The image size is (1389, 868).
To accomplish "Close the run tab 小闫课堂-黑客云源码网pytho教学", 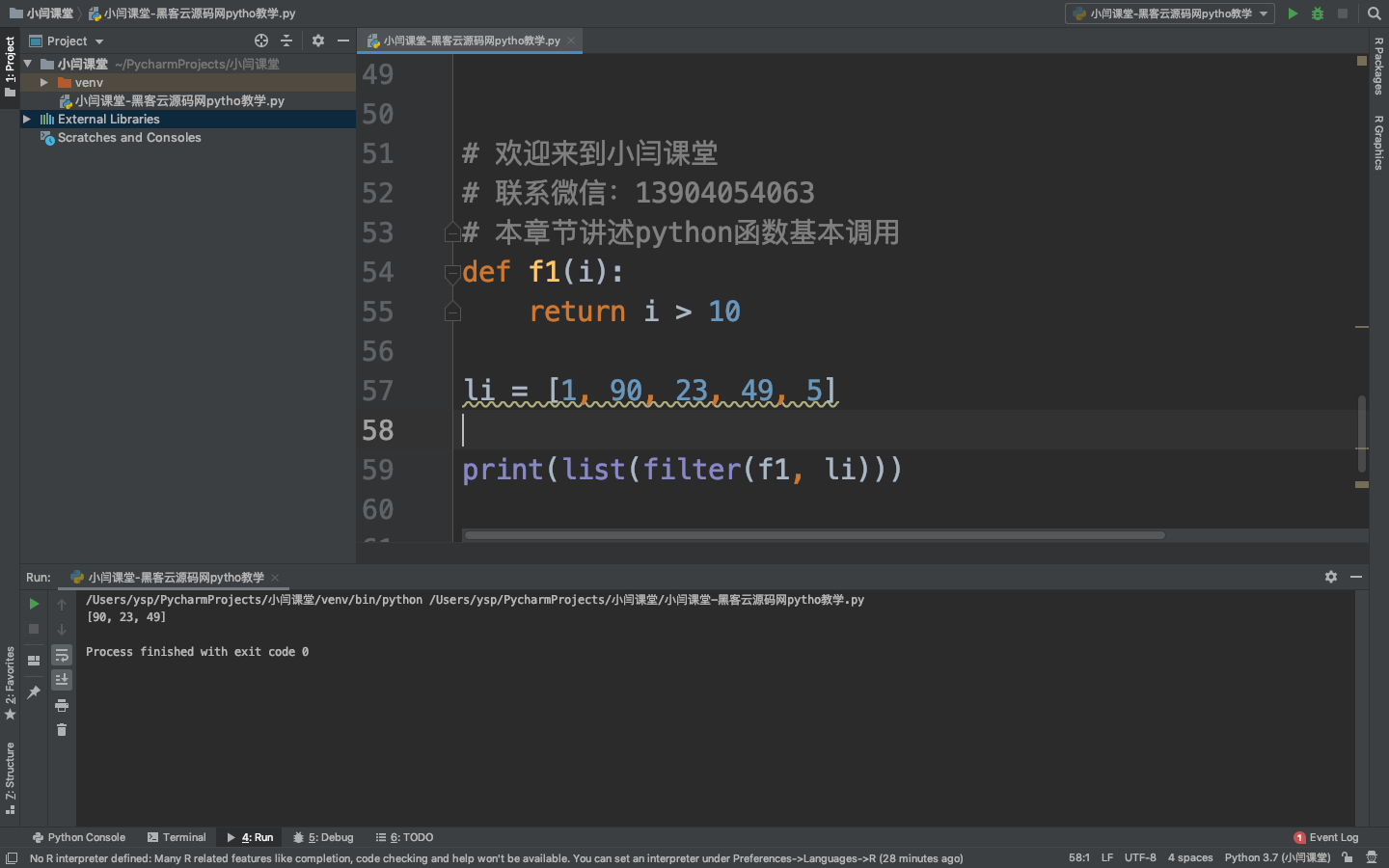I will 275,578.
